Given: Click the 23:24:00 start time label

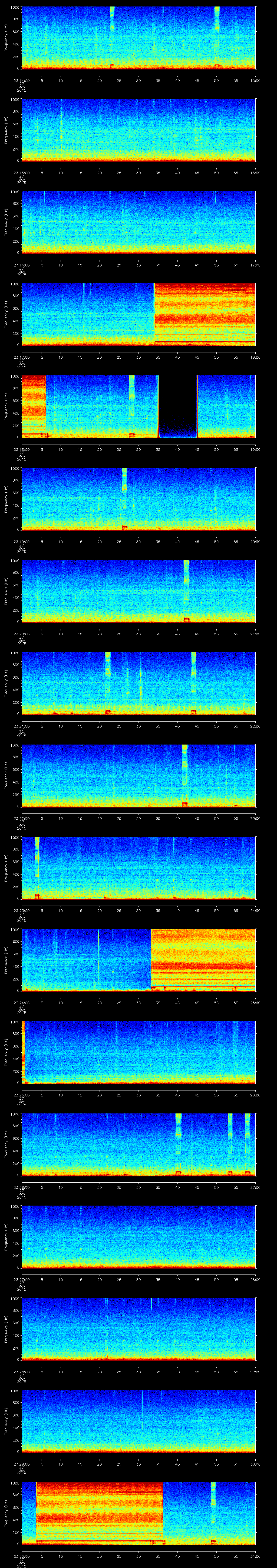Looking at the screenshot, I should point(21,1003).
